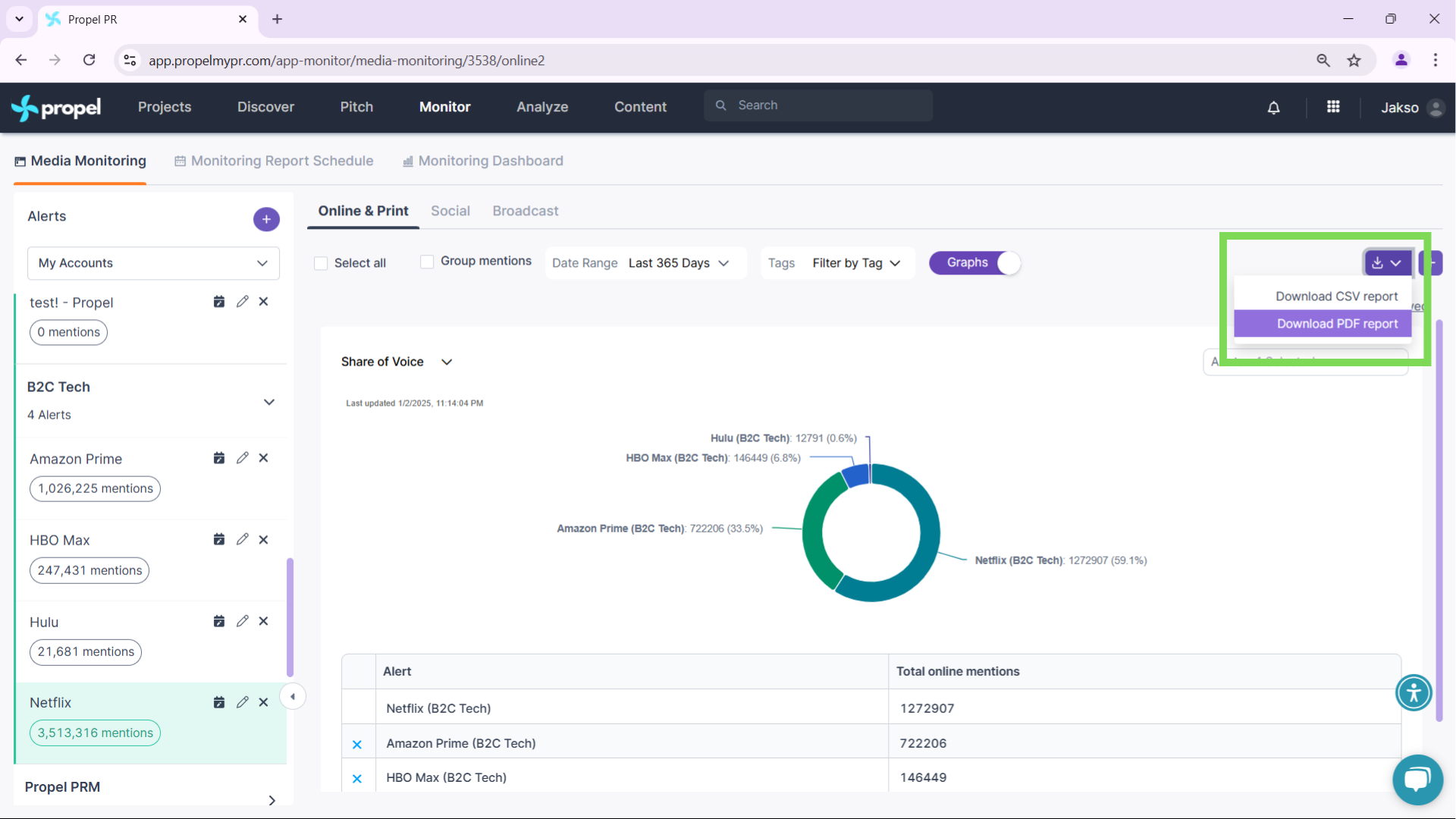Viewport: 1456px width, 819px height.
Task: Open schedule for Amazon Prime alert
Action: pyautogui.click(x=219, y=458)
